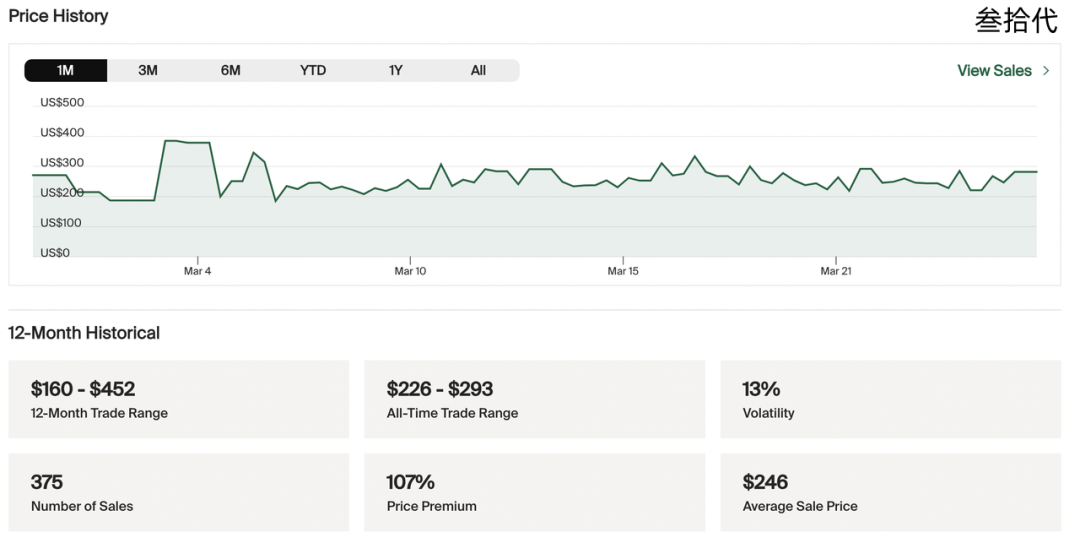The height and width of the screenshot is (554, 1080).
Task: Switch chart to 1Y view
Action: click(x=396, y=70)
